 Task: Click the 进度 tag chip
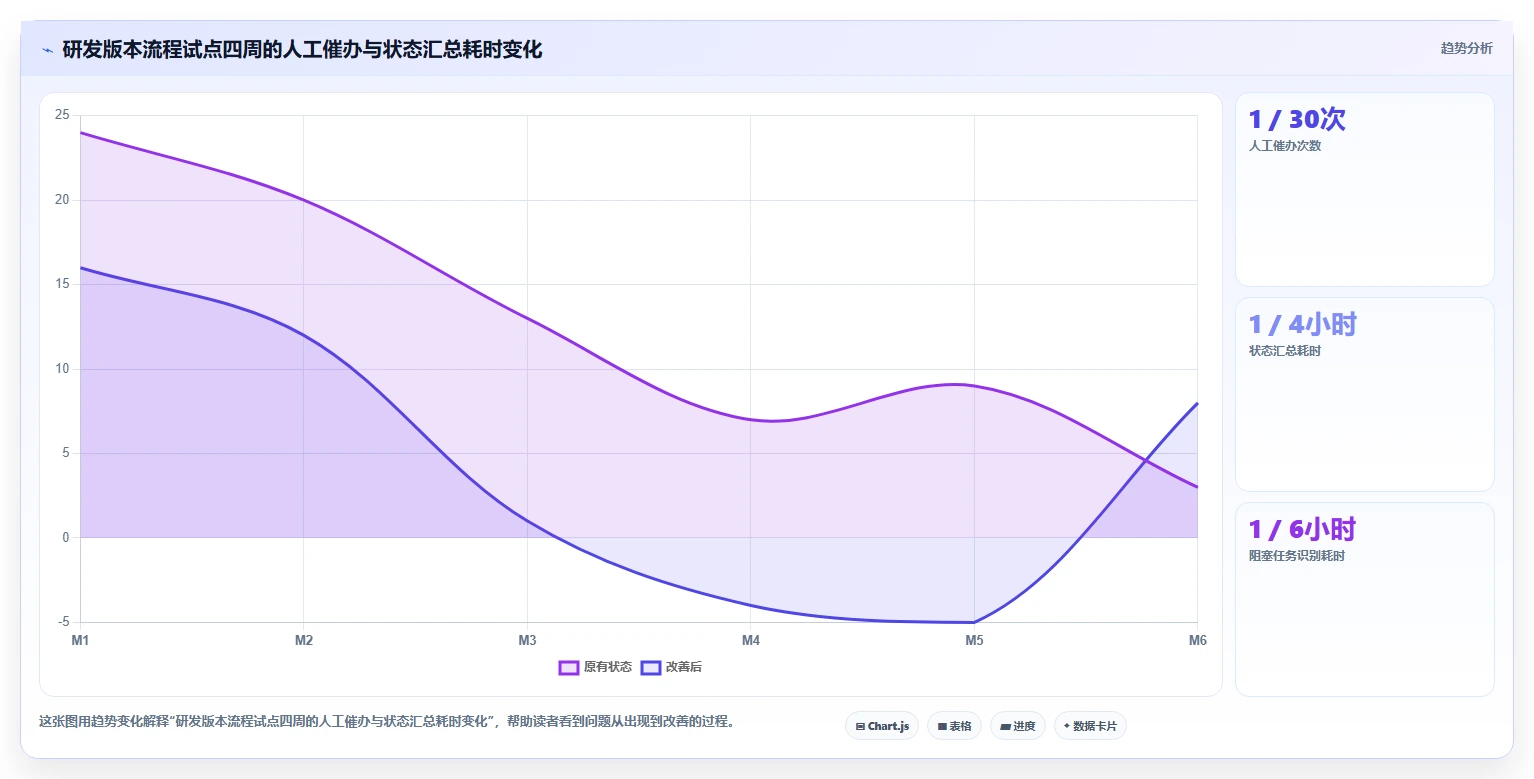coord(1018,726)
